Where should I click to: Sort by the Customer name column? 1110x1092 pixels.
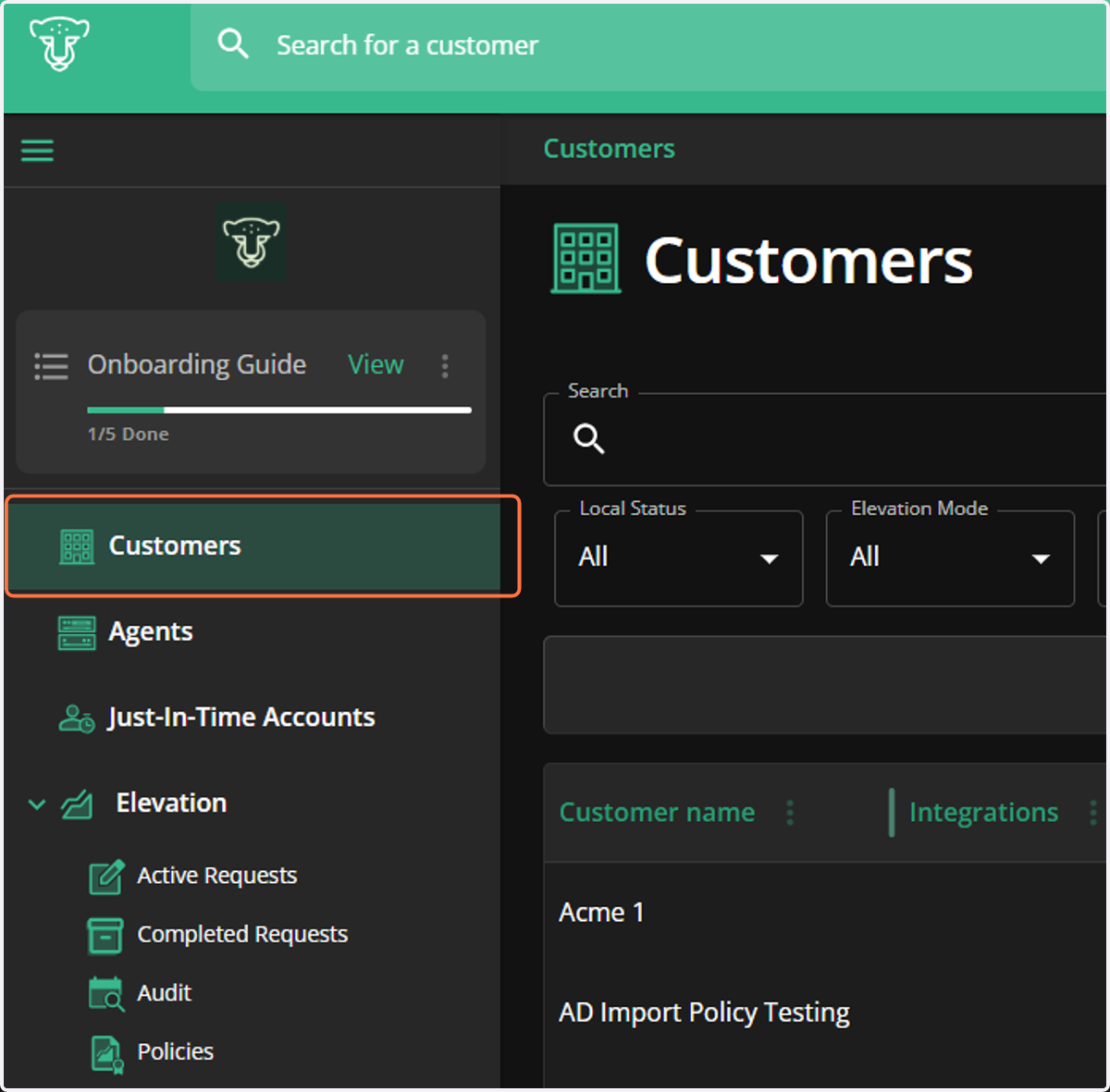click(657, 812)
